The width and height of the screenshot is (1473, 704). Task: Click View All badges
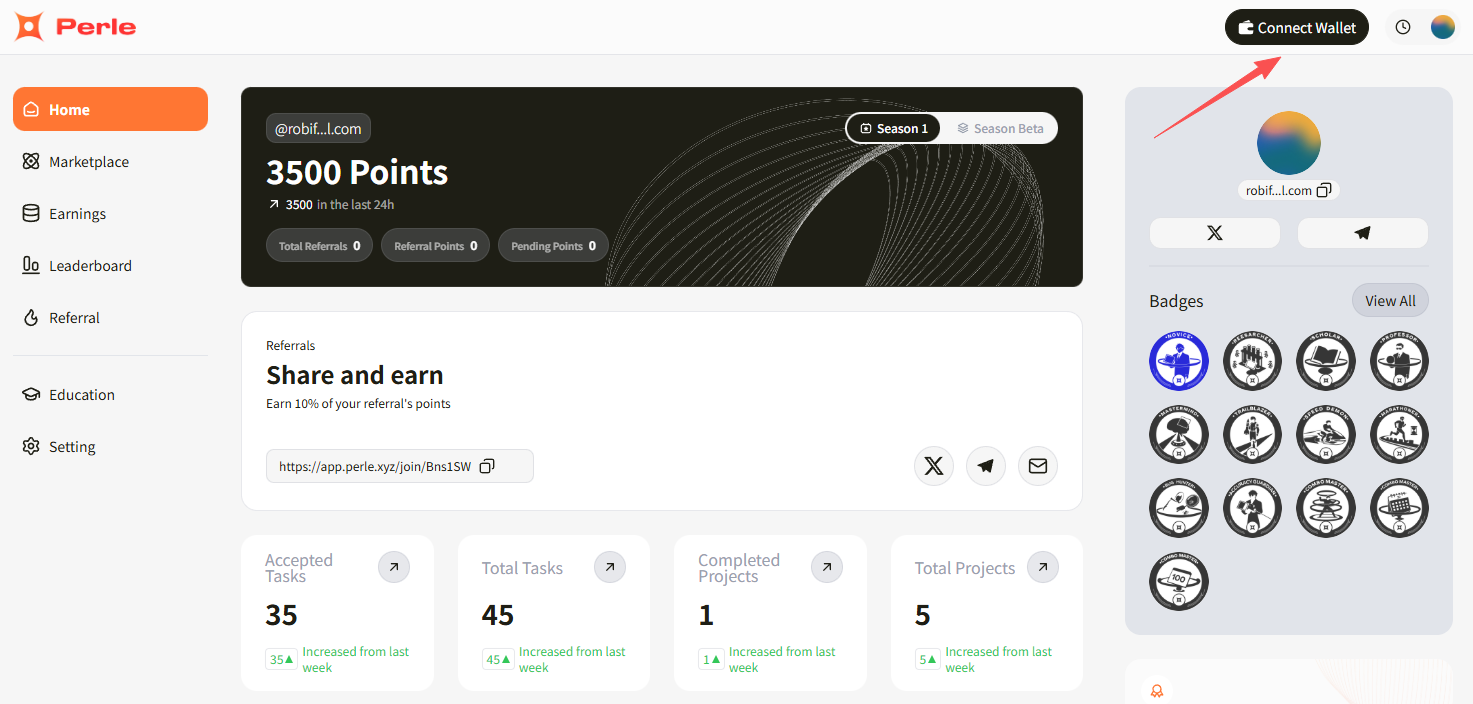[x=1390, y=300]
